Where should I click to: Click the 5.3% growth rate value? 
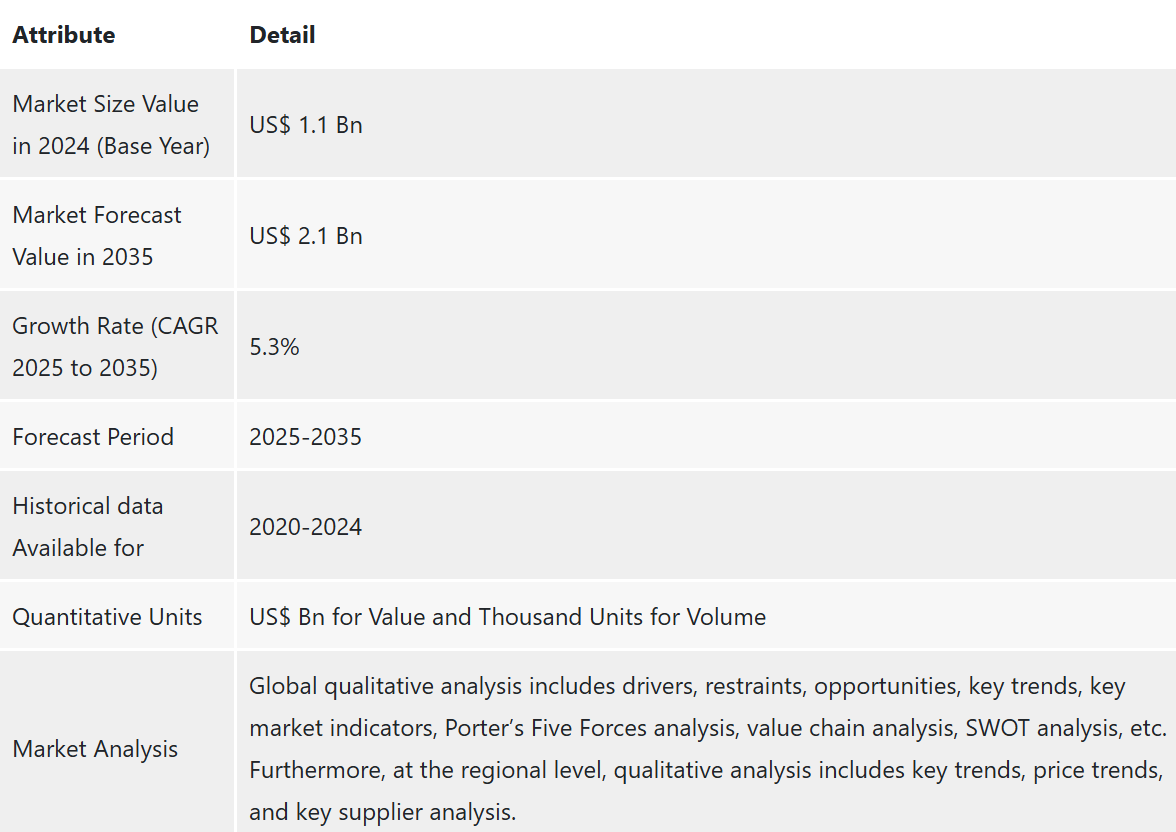pyautogui.click(x=274, y=347)
